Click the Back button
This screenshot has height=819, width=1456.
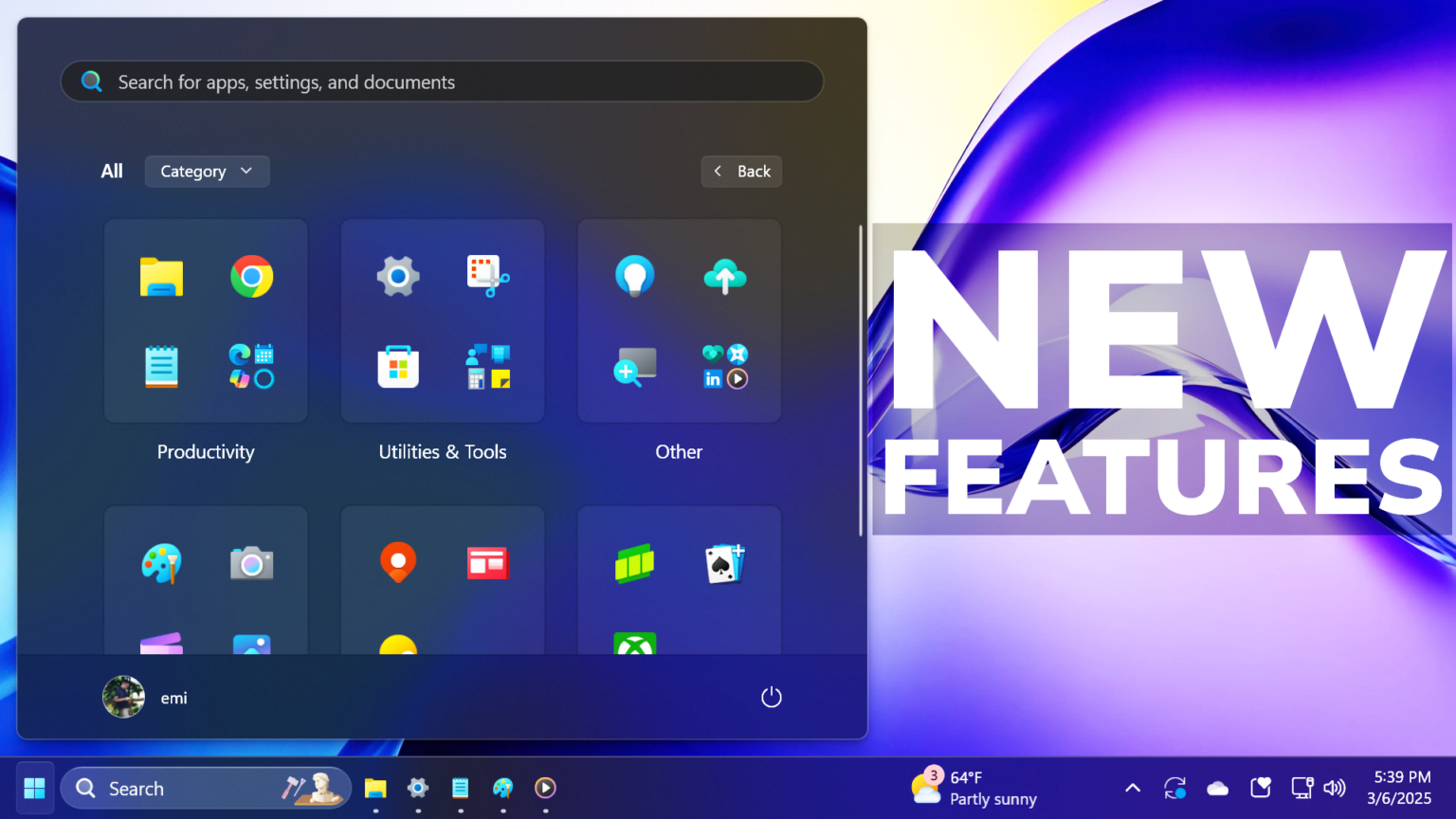click(x=741, y=172)
